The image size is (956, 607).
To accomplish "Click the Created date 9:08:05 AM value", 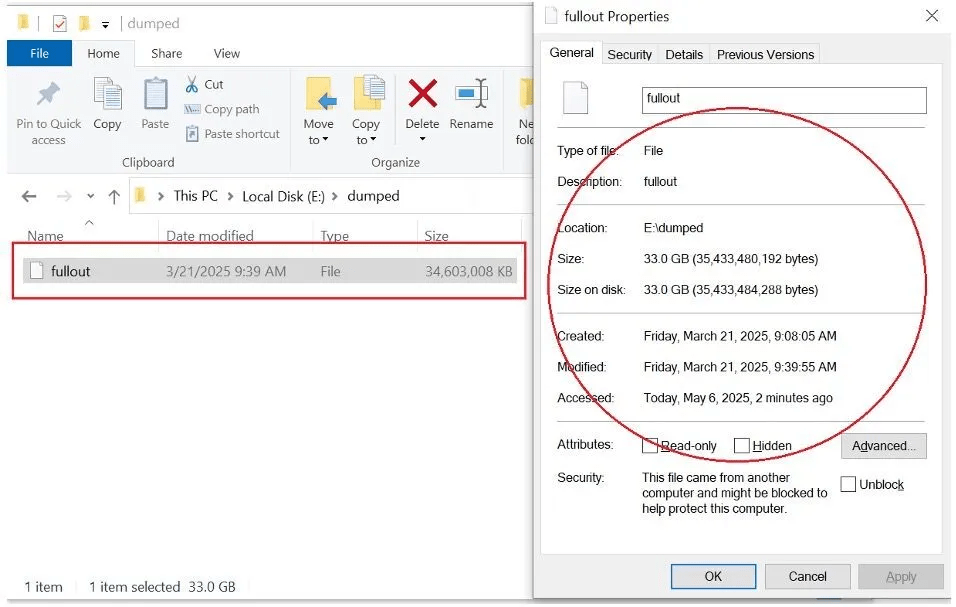I will 740,336.
